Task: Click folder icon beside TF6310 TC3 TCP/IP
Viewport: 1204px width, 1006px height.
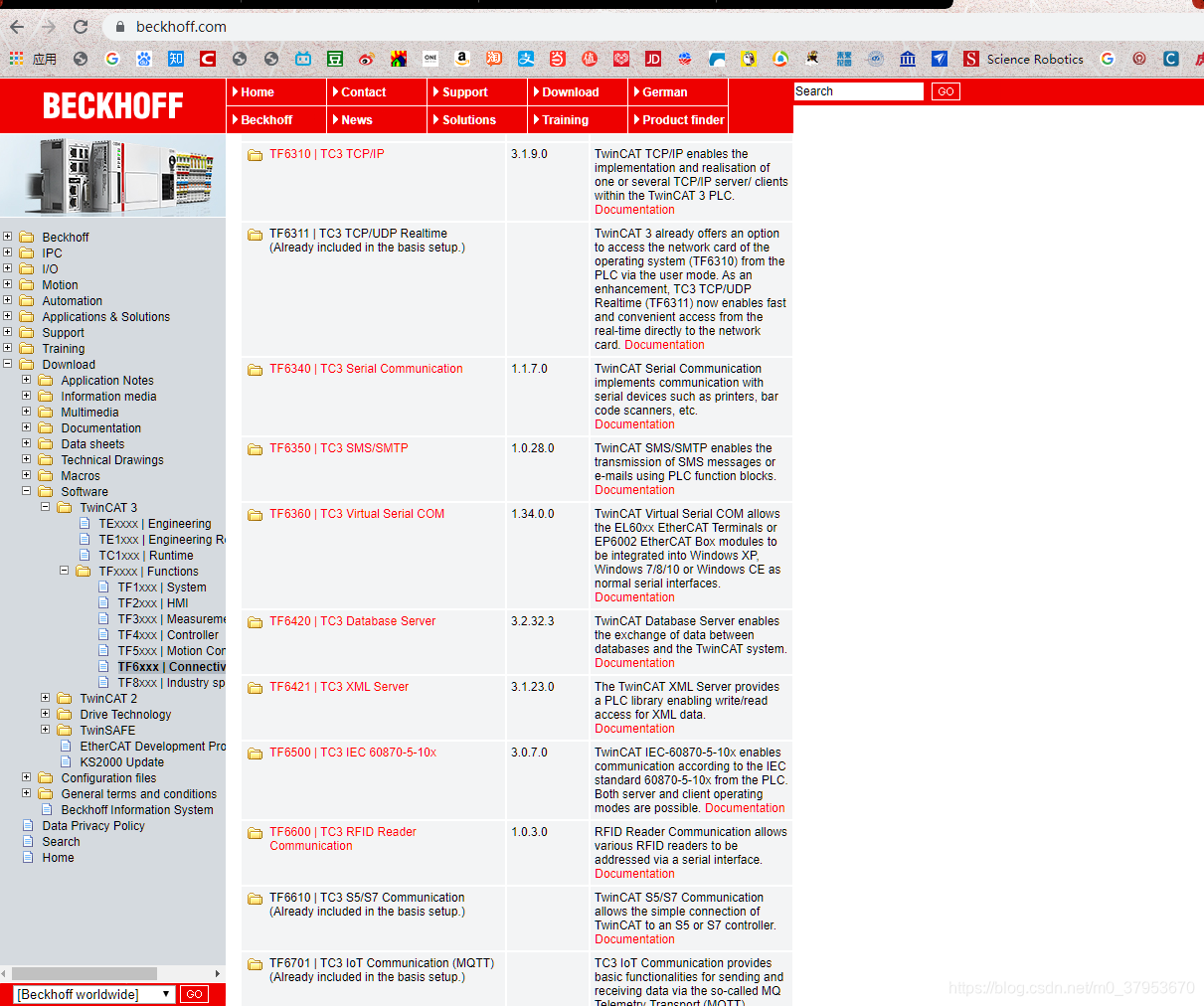Action: [256, 155]
